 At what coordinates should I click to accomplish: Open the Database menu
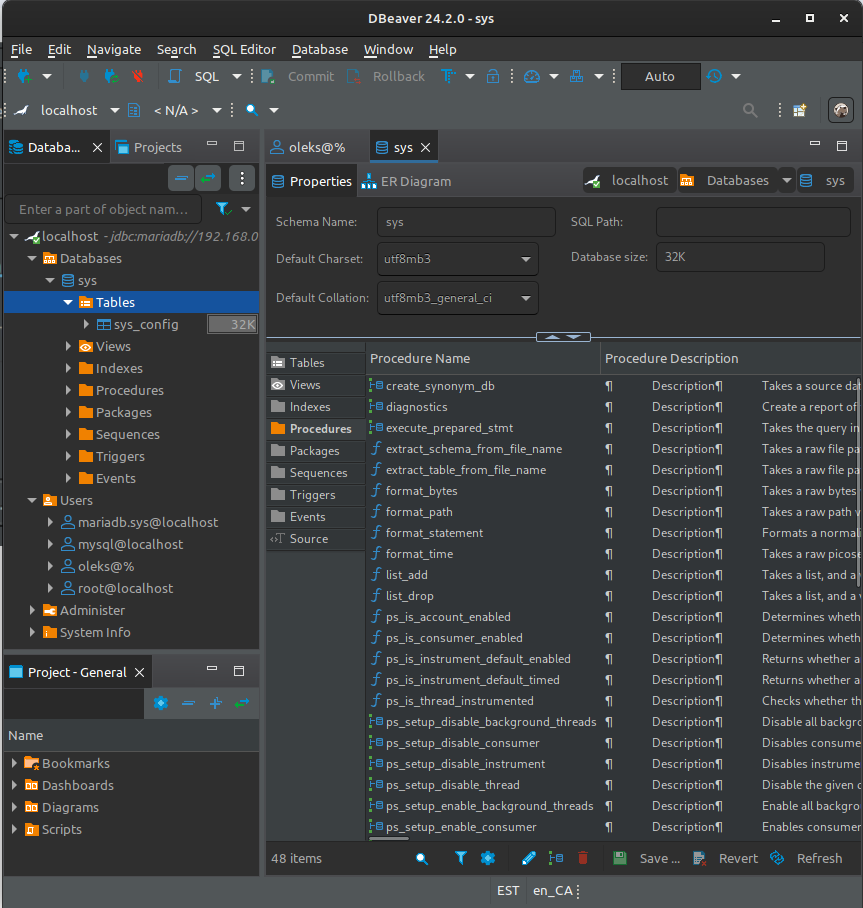tap(320, 50)
